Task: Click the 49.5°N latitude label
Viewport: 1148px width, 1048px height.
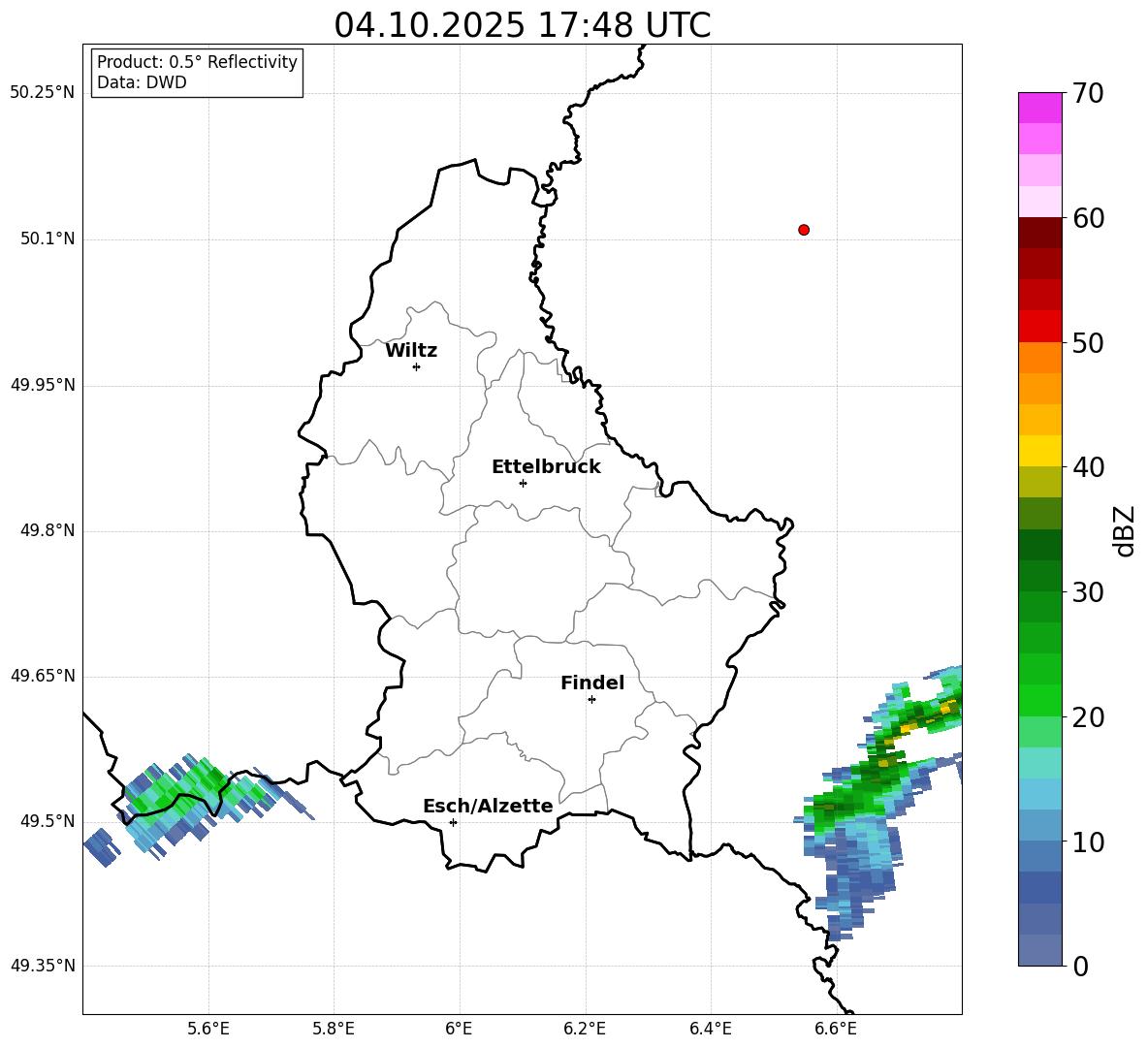Action: coord(48,821)
